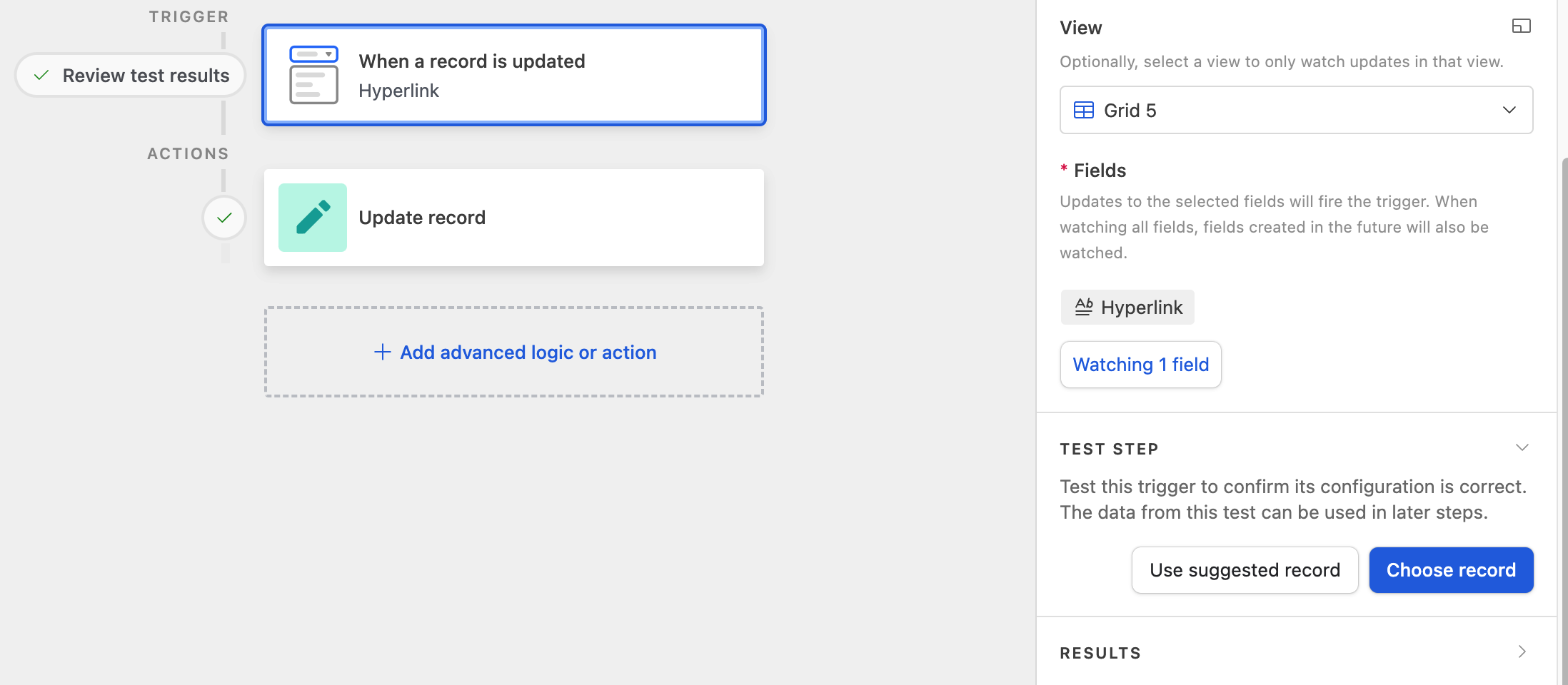
Task: Select the 'When a record is updated' trigger card
Action: coord(514,75)
